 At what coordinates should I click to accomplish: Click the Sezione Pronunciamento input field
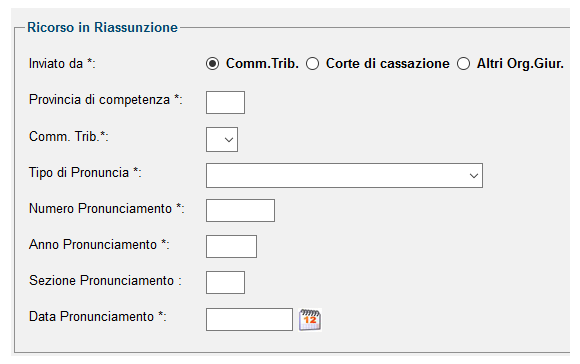225,282
